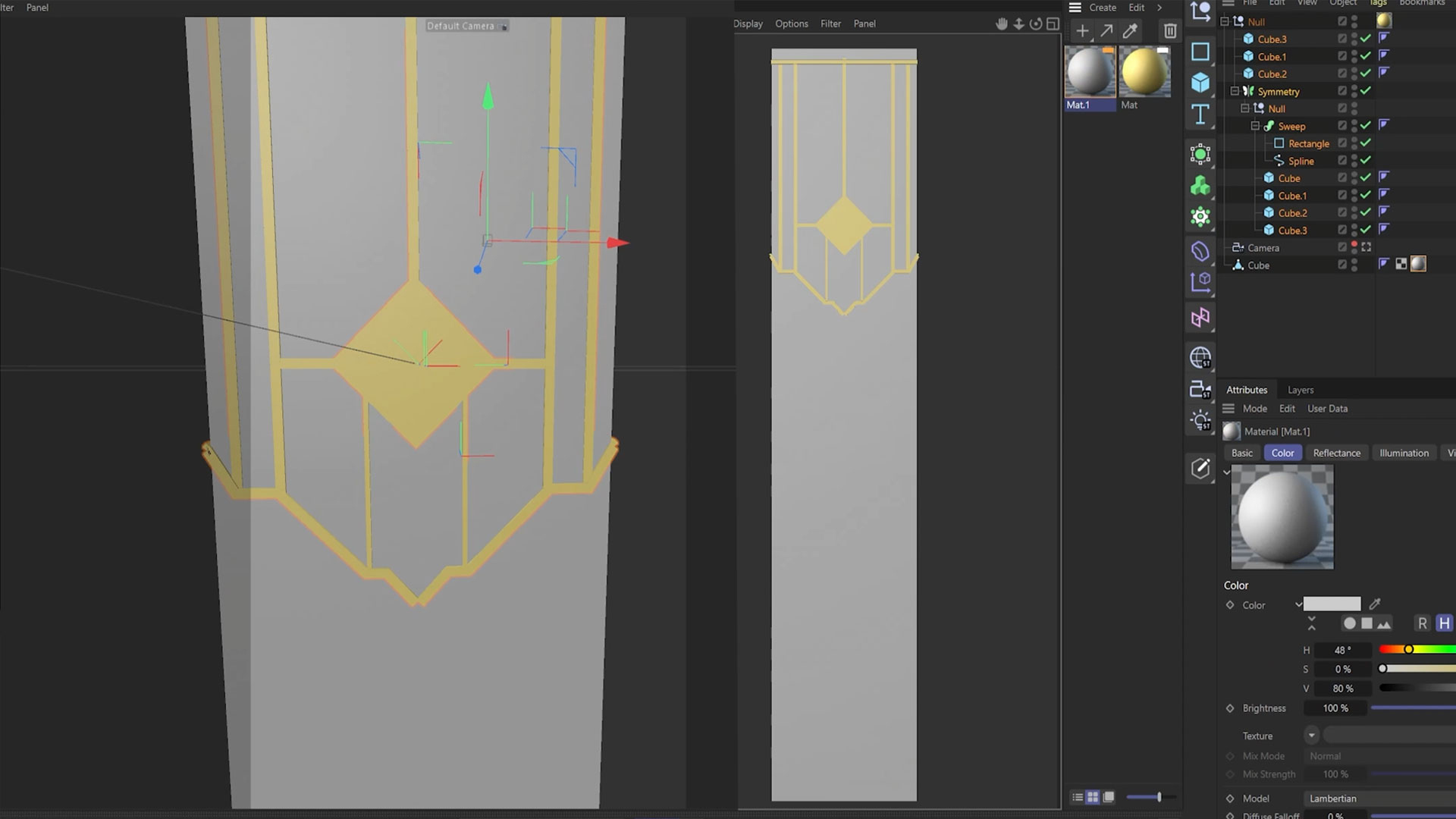Toggle the Sweep object's enable checkmark
1456x819 pixels.
pyautogui.click(x=1366, y=126)
